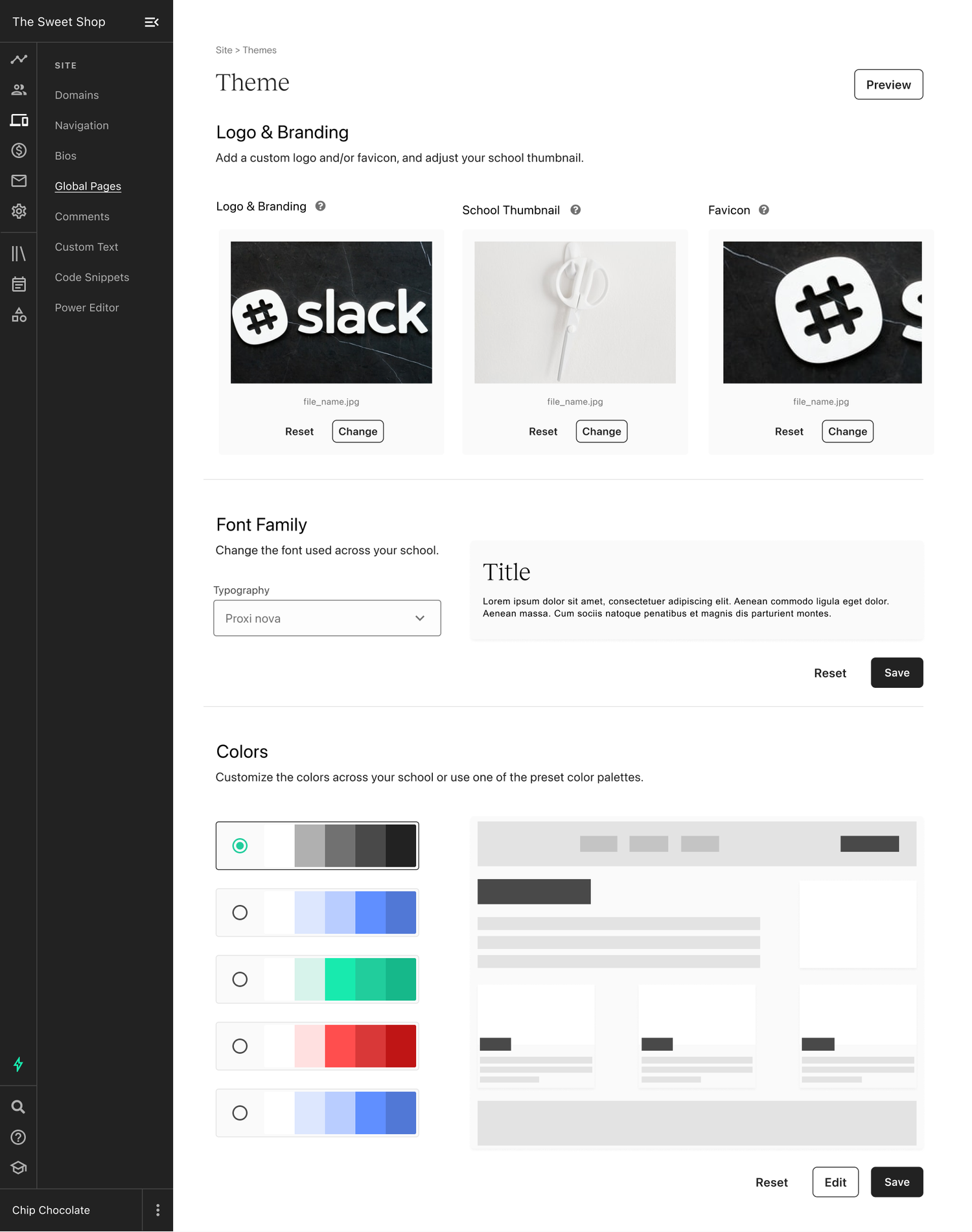Viewport: 972px width, 1232px height.
Task: Click the green lightning bolt icon
Action: (18, 1064)
